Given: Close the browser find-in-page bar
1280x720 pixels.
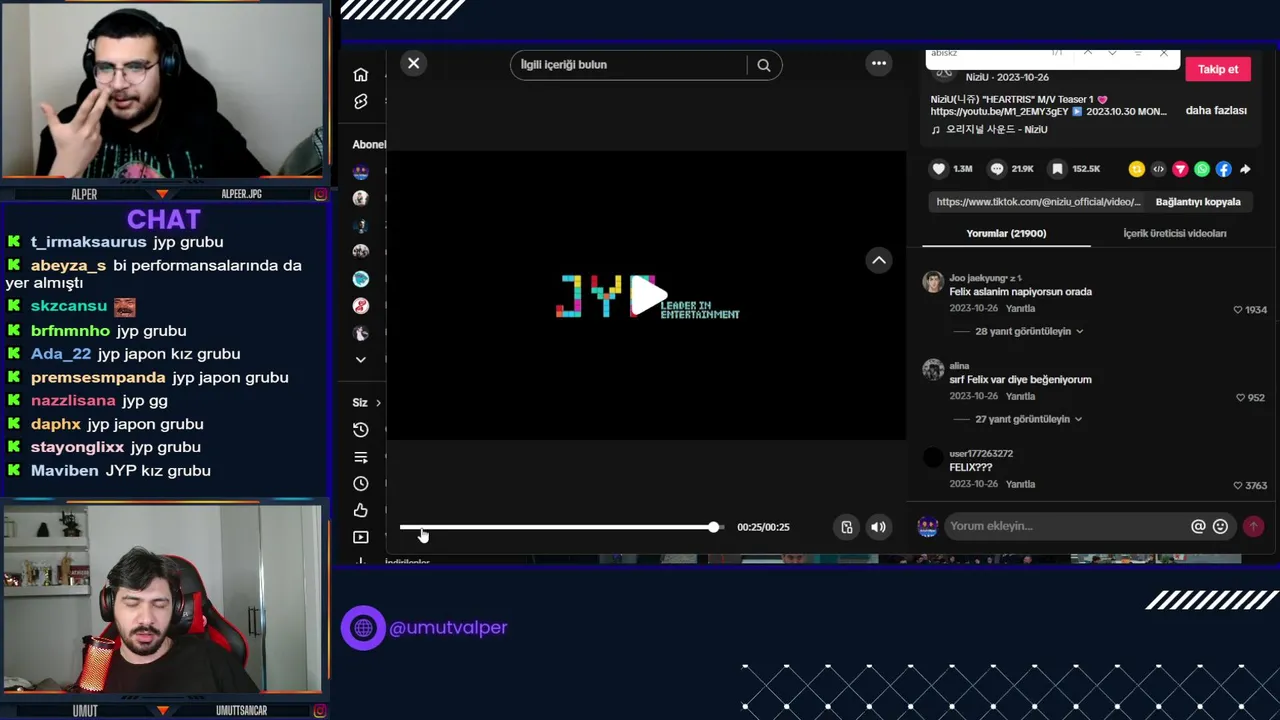Looking at the screenshot, I should 1164,53.
